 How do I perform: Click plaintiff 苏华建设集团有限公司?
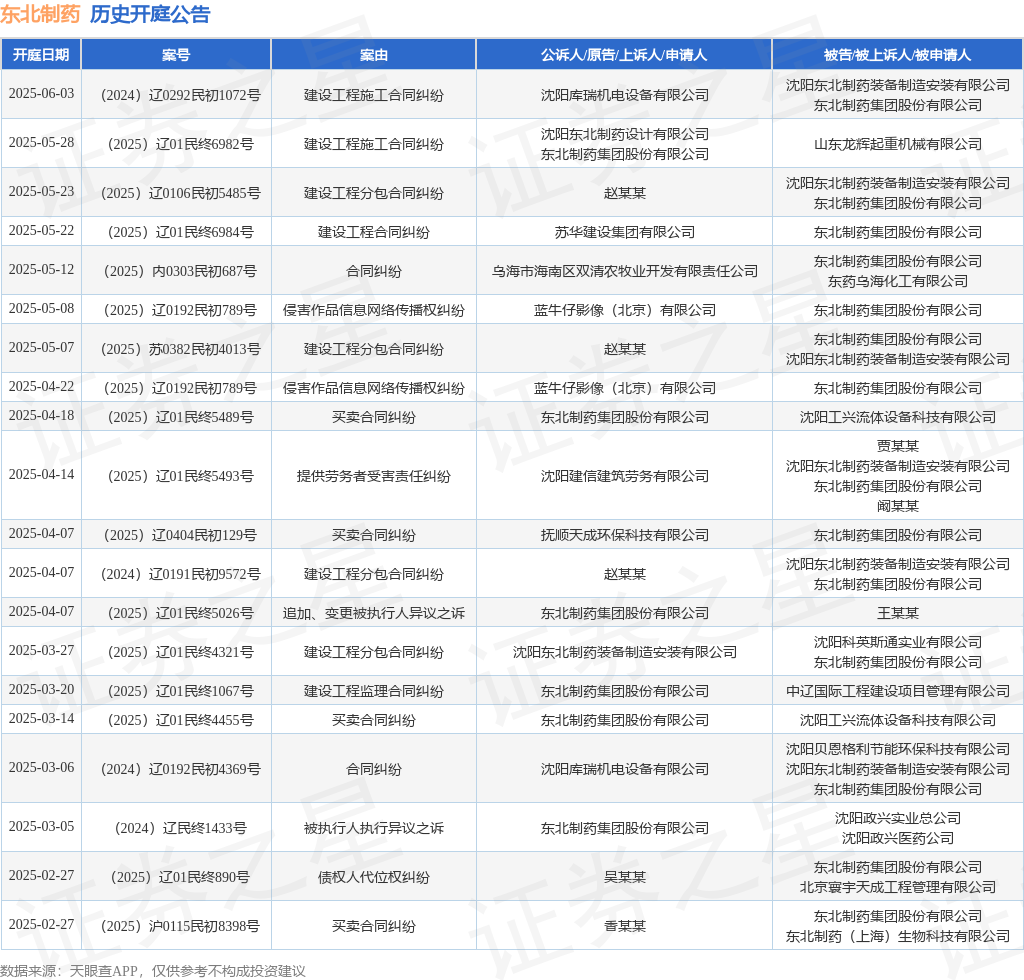[x=624, y=232]
